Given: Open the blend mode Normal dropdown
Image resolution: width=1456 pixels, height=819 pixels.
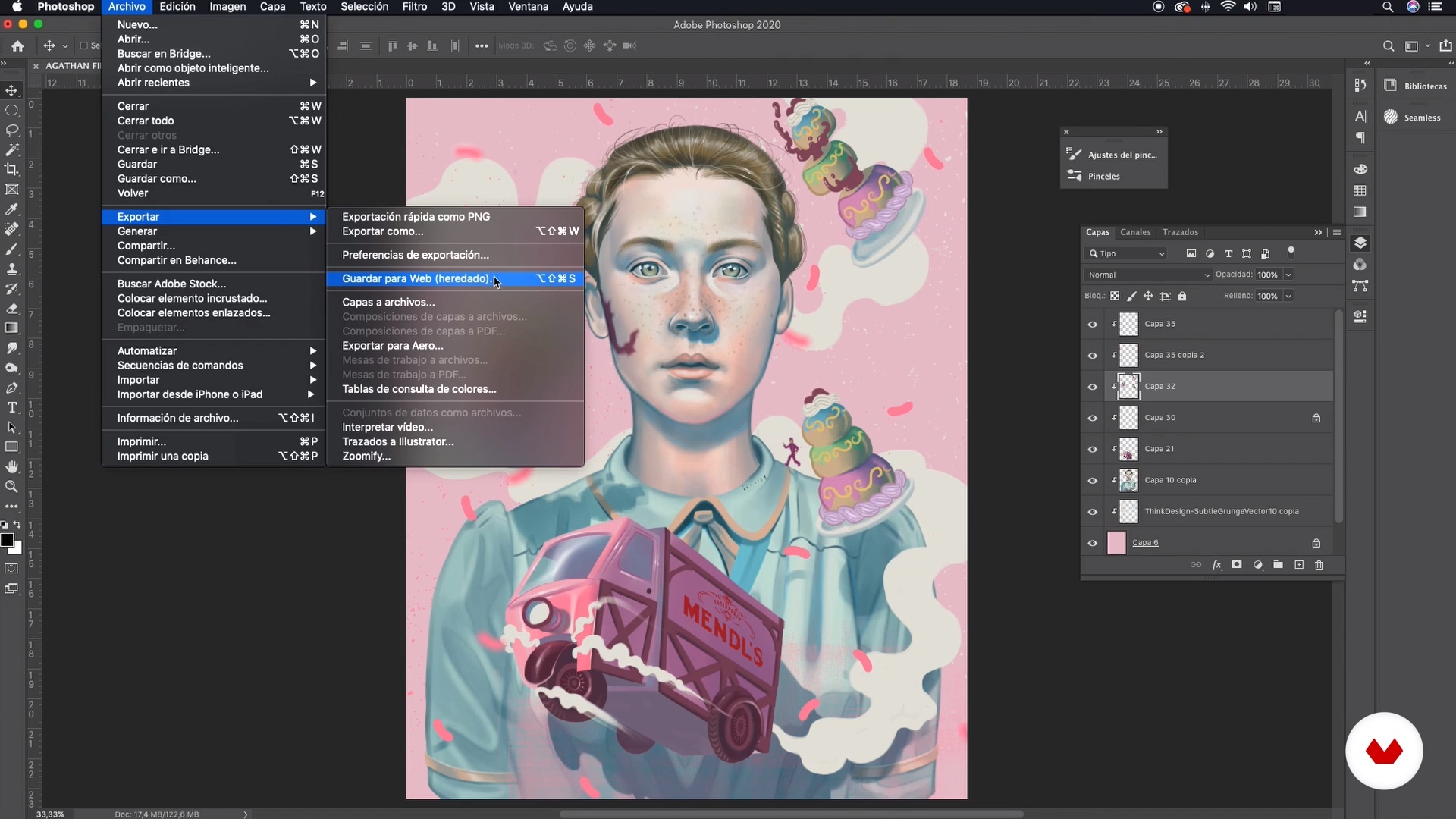Looking at the screenshot, I should pyautogui.click(x=1148, y=275).
